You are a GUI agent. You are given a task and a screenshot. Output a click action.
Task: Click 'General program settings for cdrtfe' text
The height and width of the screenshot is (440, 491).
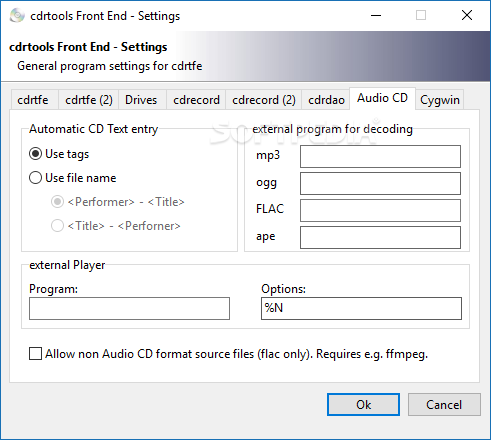coord(110,66)
